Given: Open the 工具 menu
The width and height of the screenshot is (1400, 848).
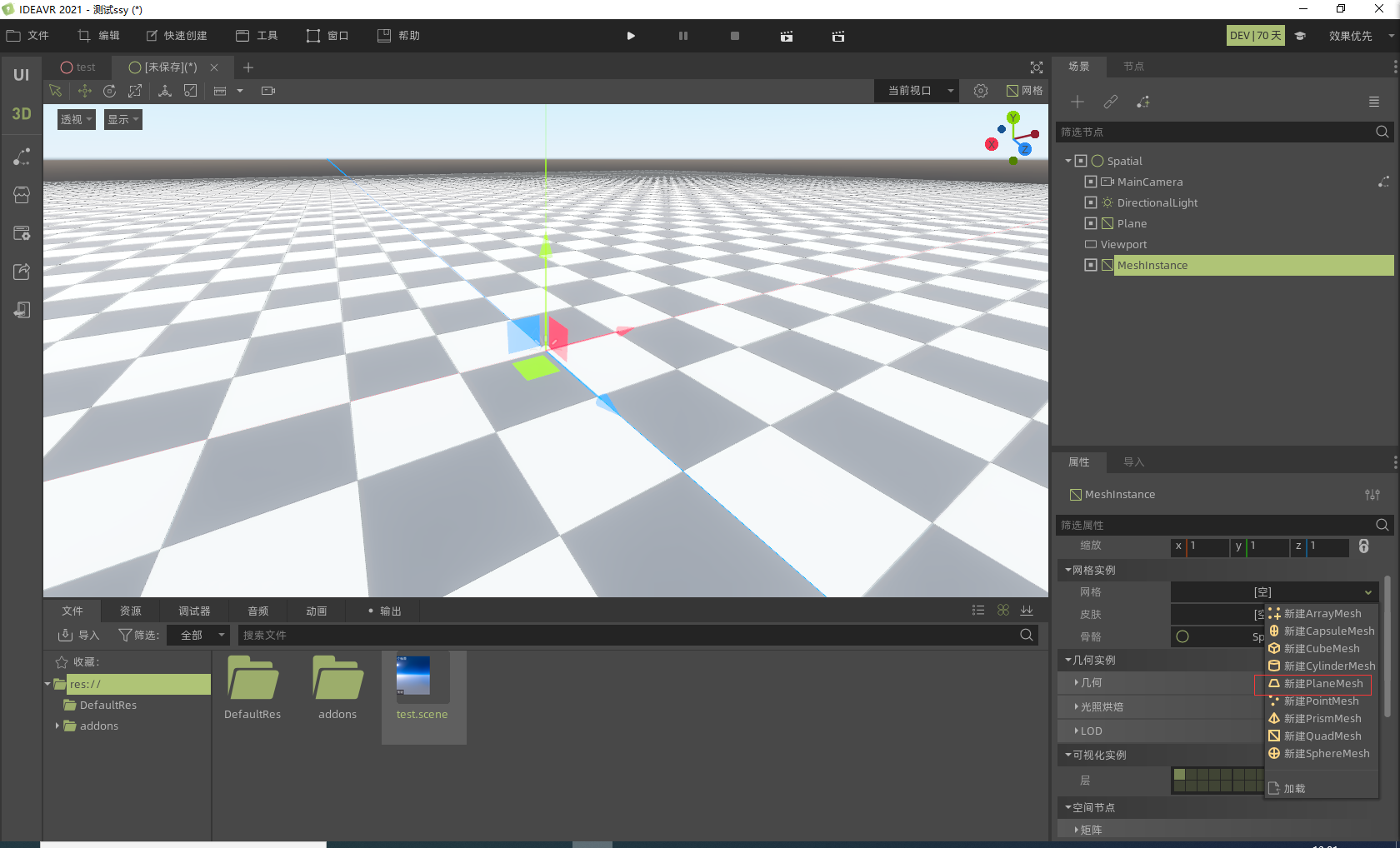Looking at the screenshot, I should point(257,36).
